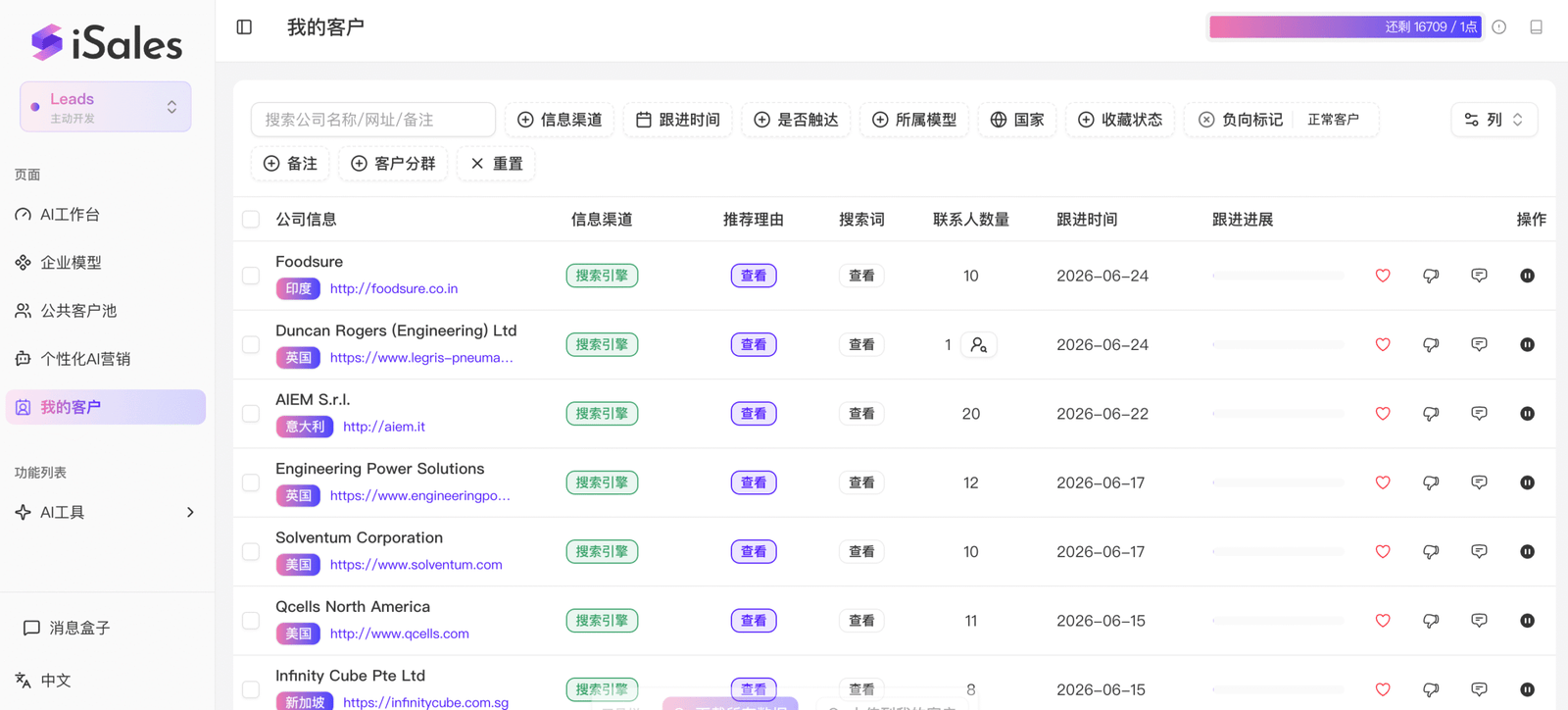This screenshot has width=1568, height=710.
Task: Click the remaining points progress bar
Action: pos(1346,27)
